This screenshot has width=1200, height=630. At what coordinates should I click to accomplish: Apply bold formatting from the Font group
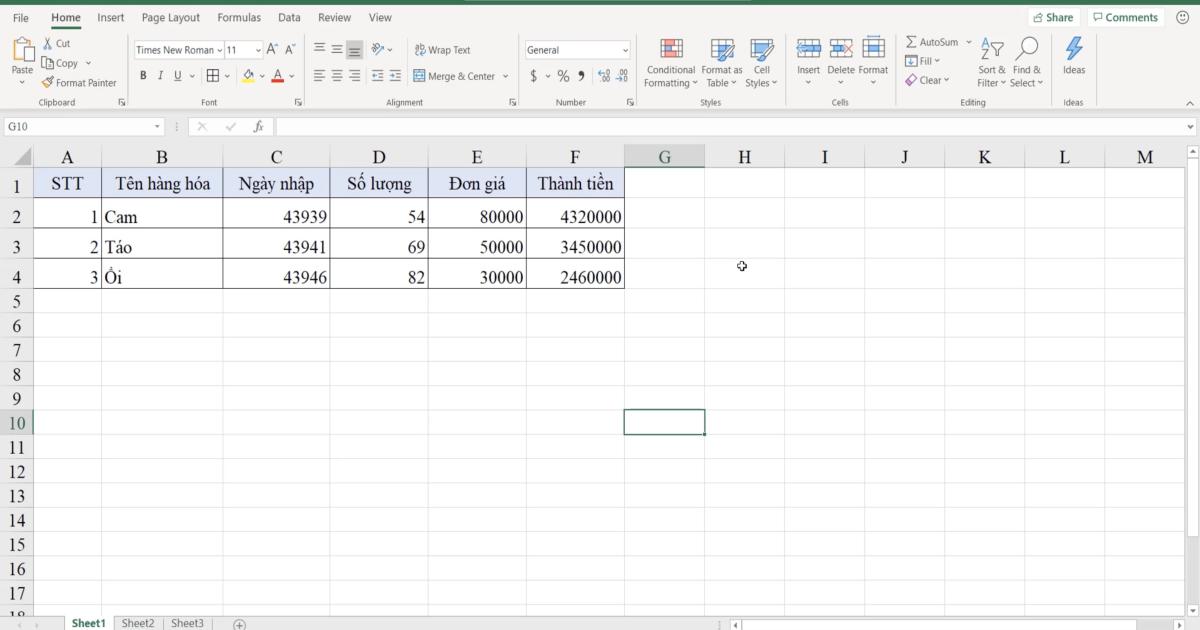click(143, 75)
